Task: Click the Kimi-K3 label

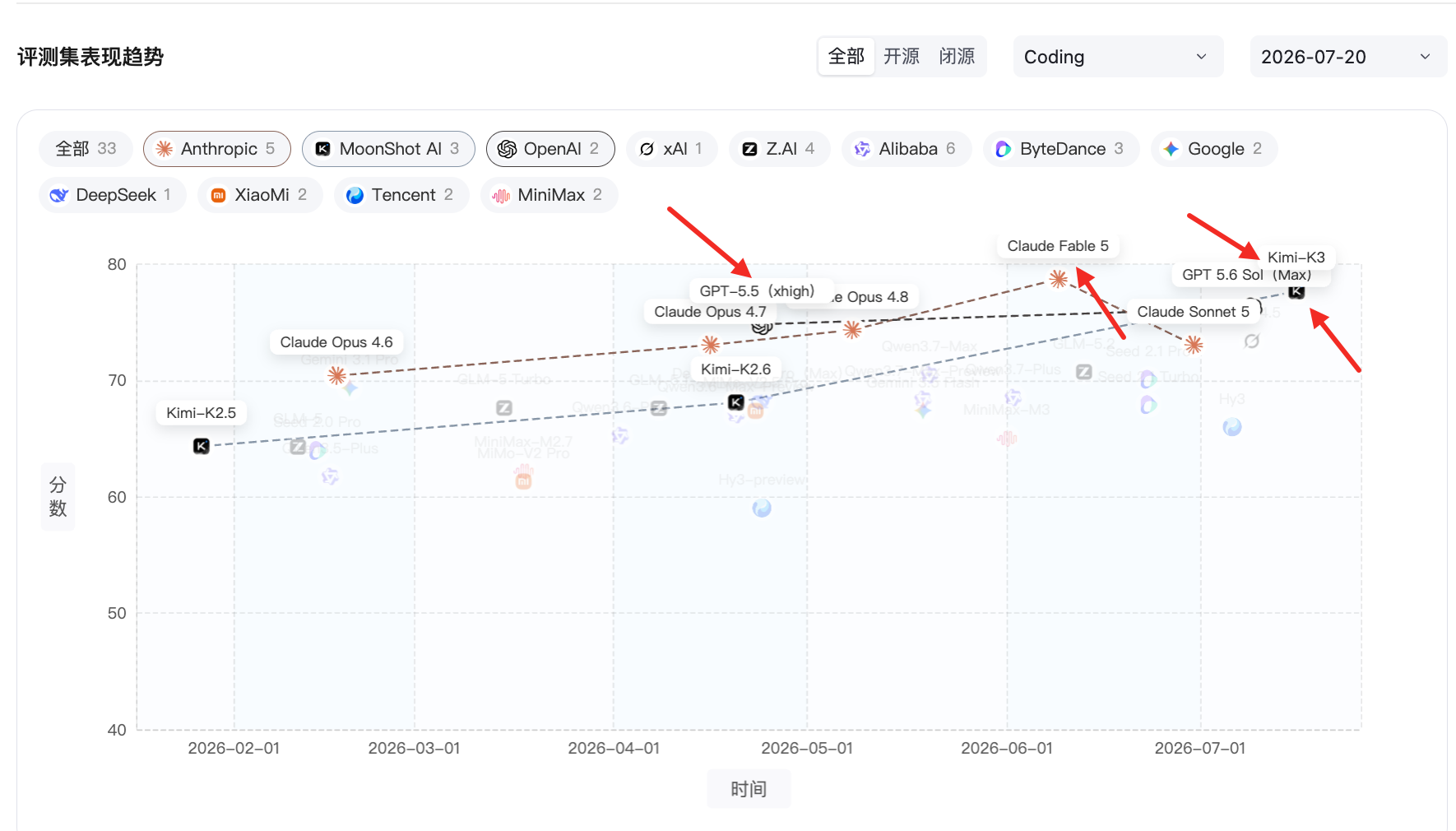Action: (x=1296, y=258)
